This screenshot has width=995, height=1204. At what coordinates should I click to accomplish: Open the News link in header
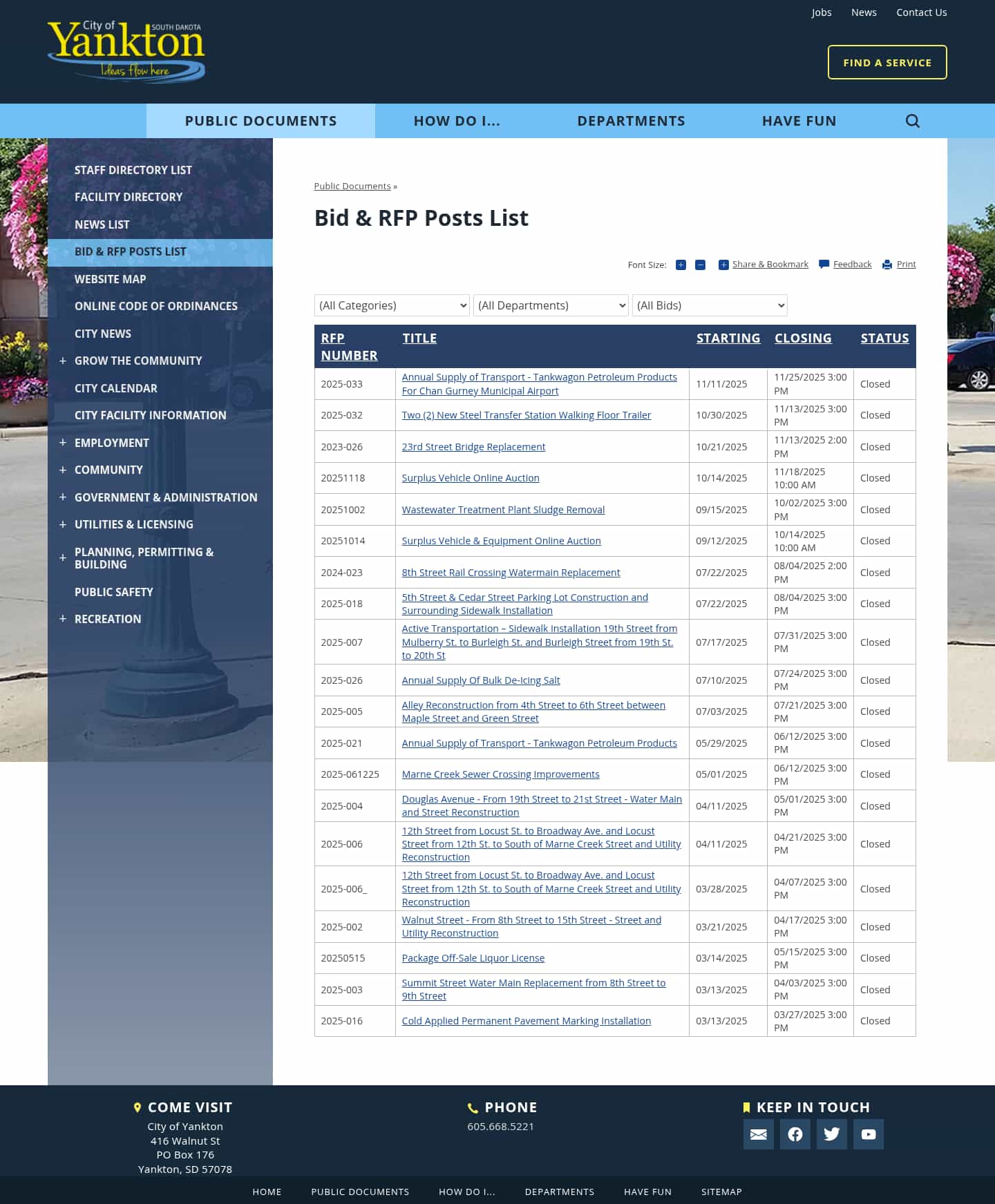click(x=864, y=12)
